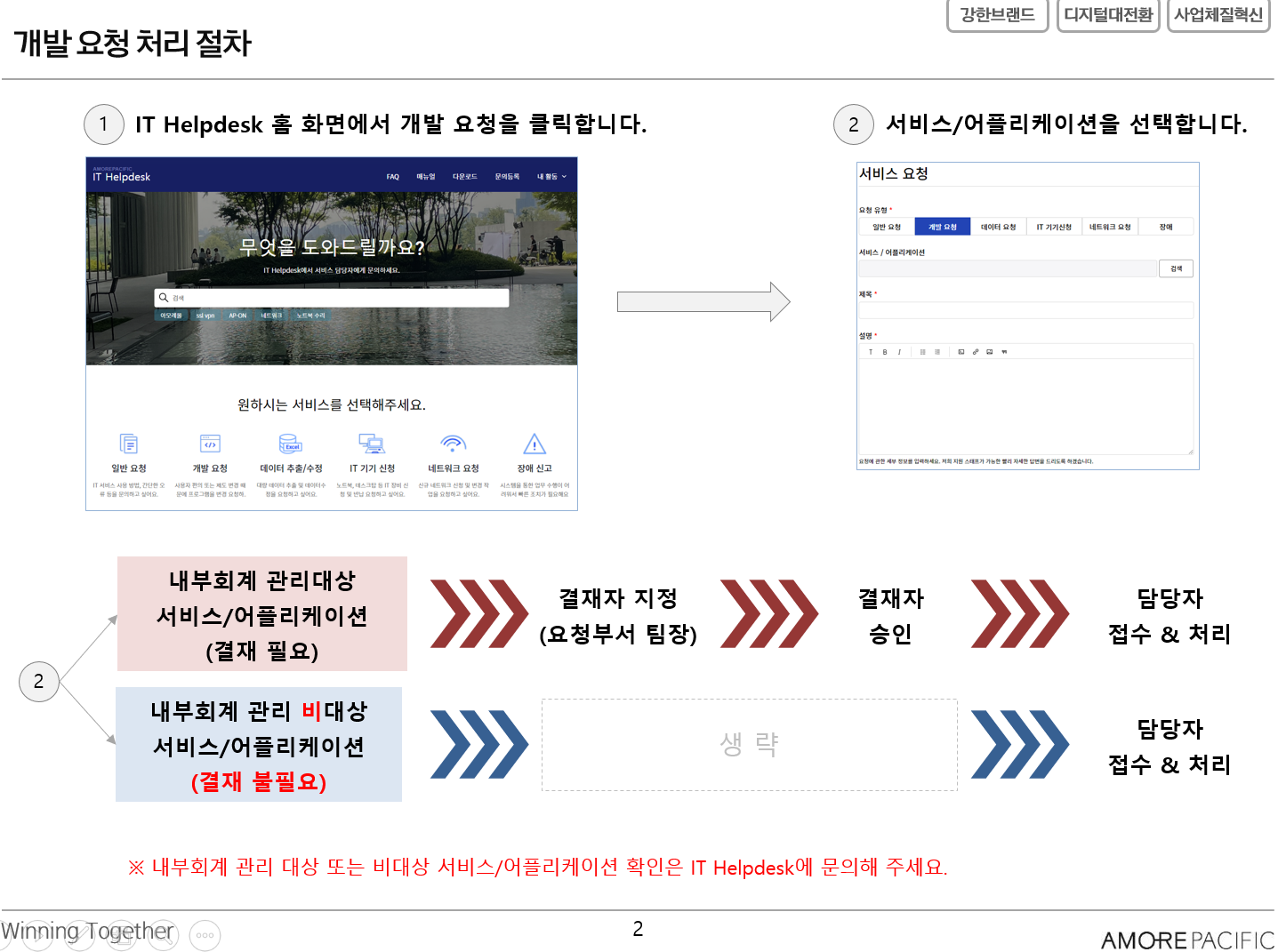The height and width of the screenshot is (952, 1278).
Task: Open 매뉴얼 in the Helpdesk navigation
Action: pos(426,177)
